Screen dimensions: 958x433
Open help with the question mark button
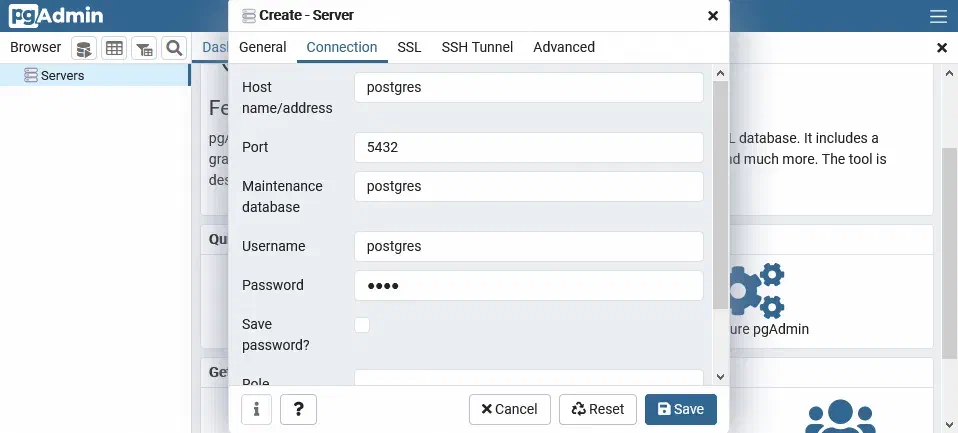(299, 409)
